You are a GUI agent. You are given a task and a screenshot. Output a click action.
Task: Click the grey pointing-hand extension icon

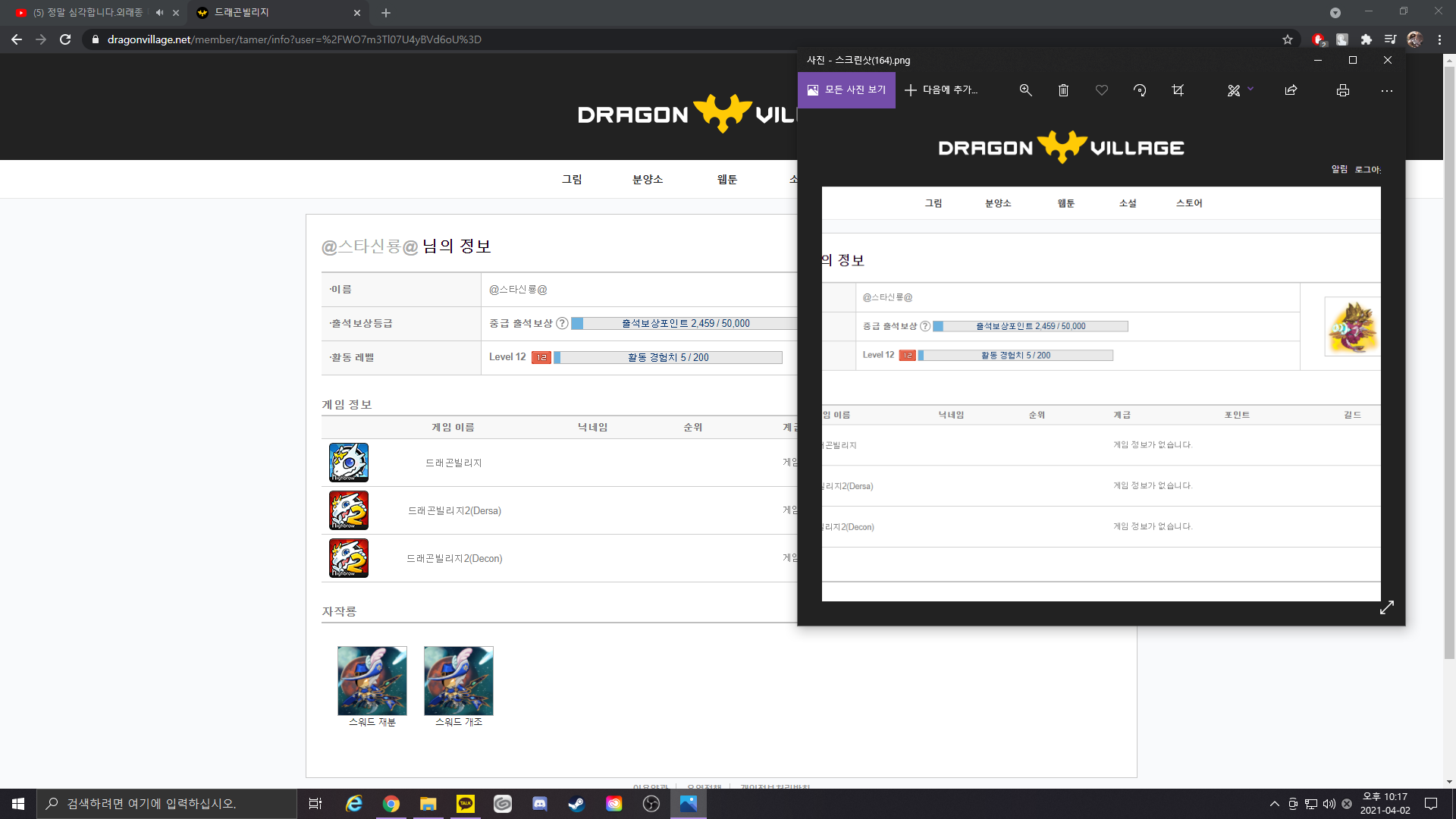click(x=1342, y=39)
